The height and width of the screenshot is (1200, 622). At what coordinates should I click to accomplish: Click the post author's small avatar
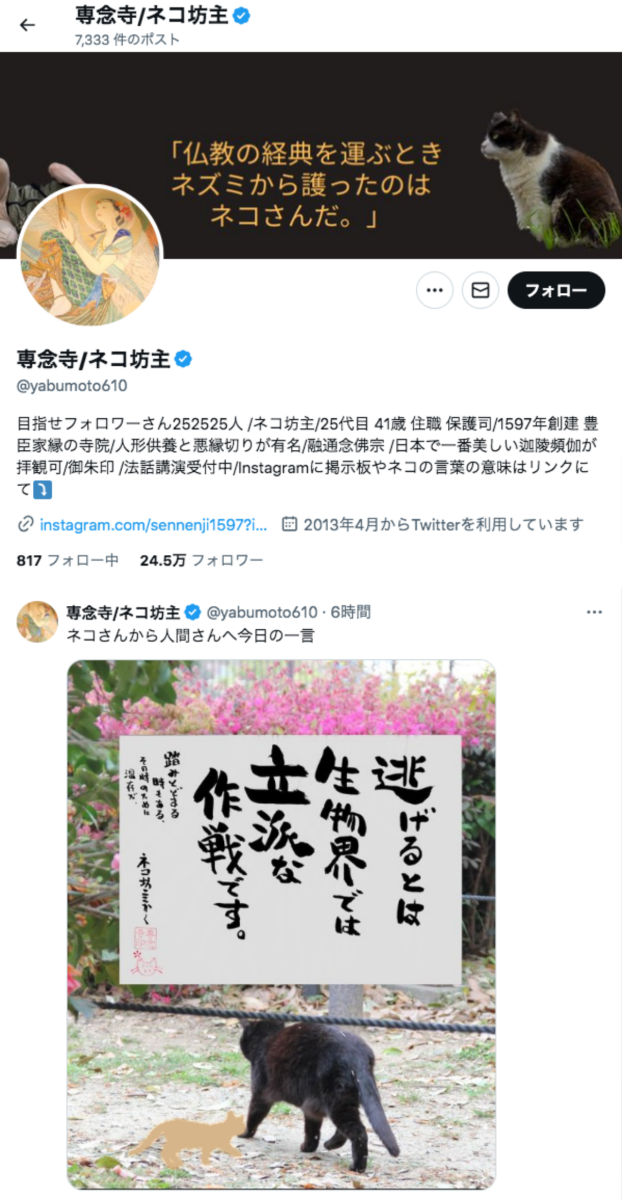[x=37, y=622]
